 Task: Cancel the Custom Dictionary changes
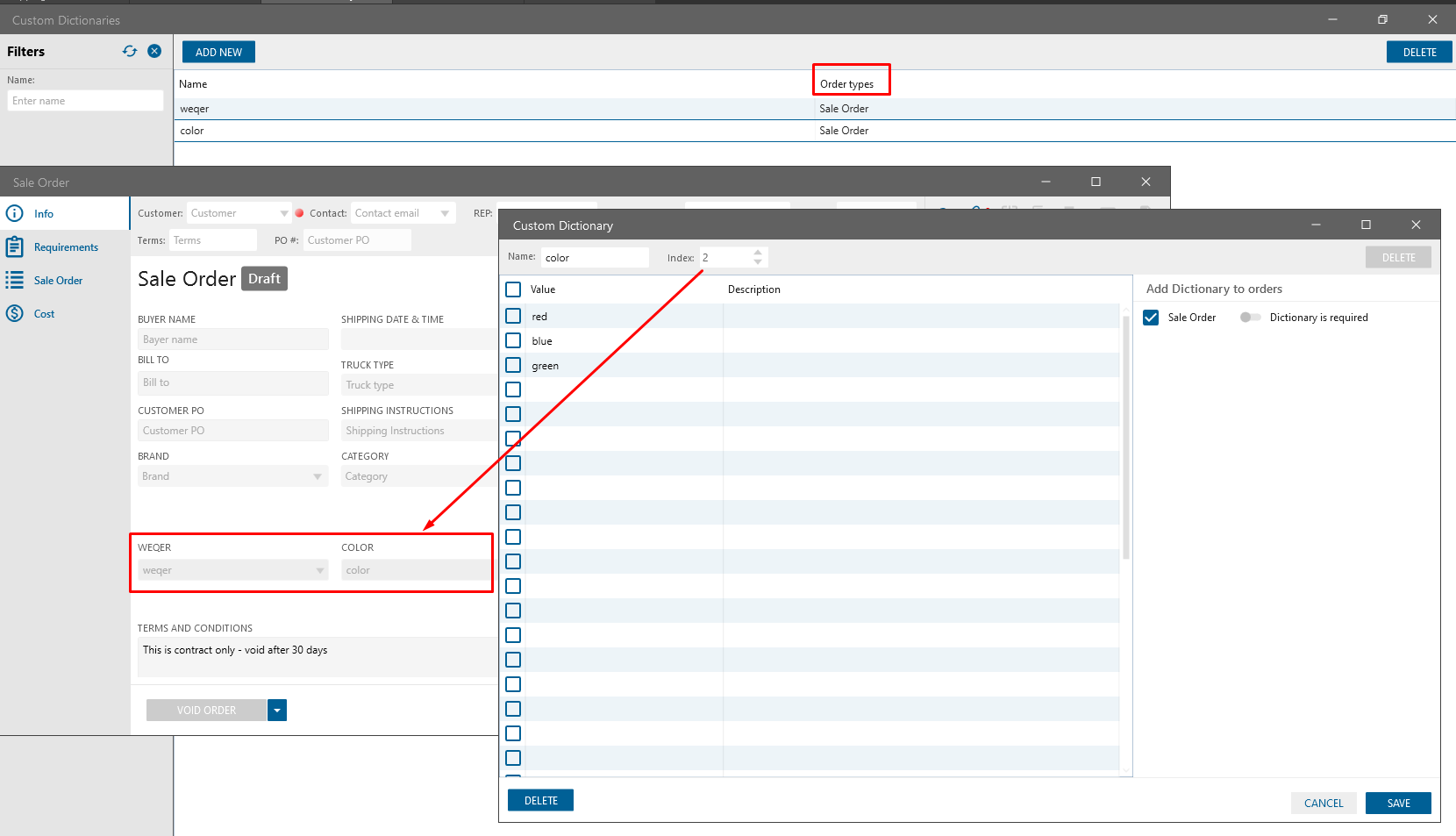tap(1324, 803)
